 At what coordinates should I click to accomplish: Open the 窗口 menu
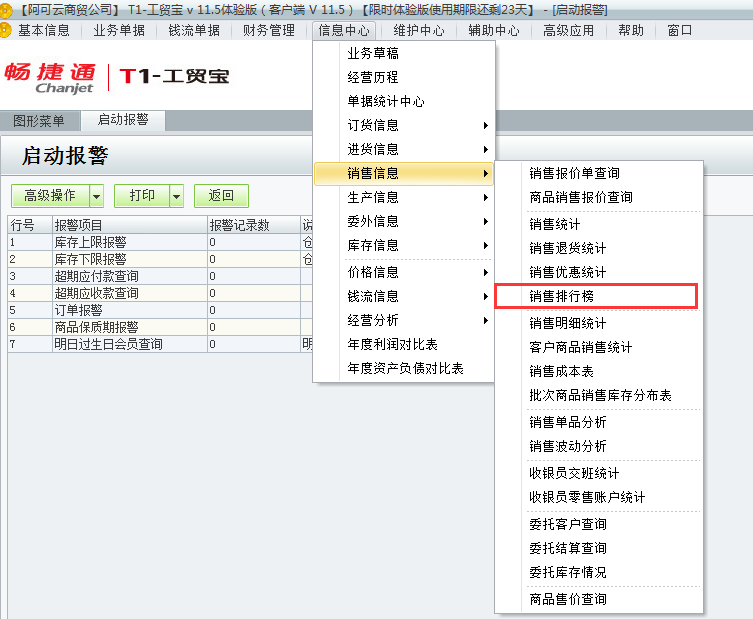coord(680,31)
